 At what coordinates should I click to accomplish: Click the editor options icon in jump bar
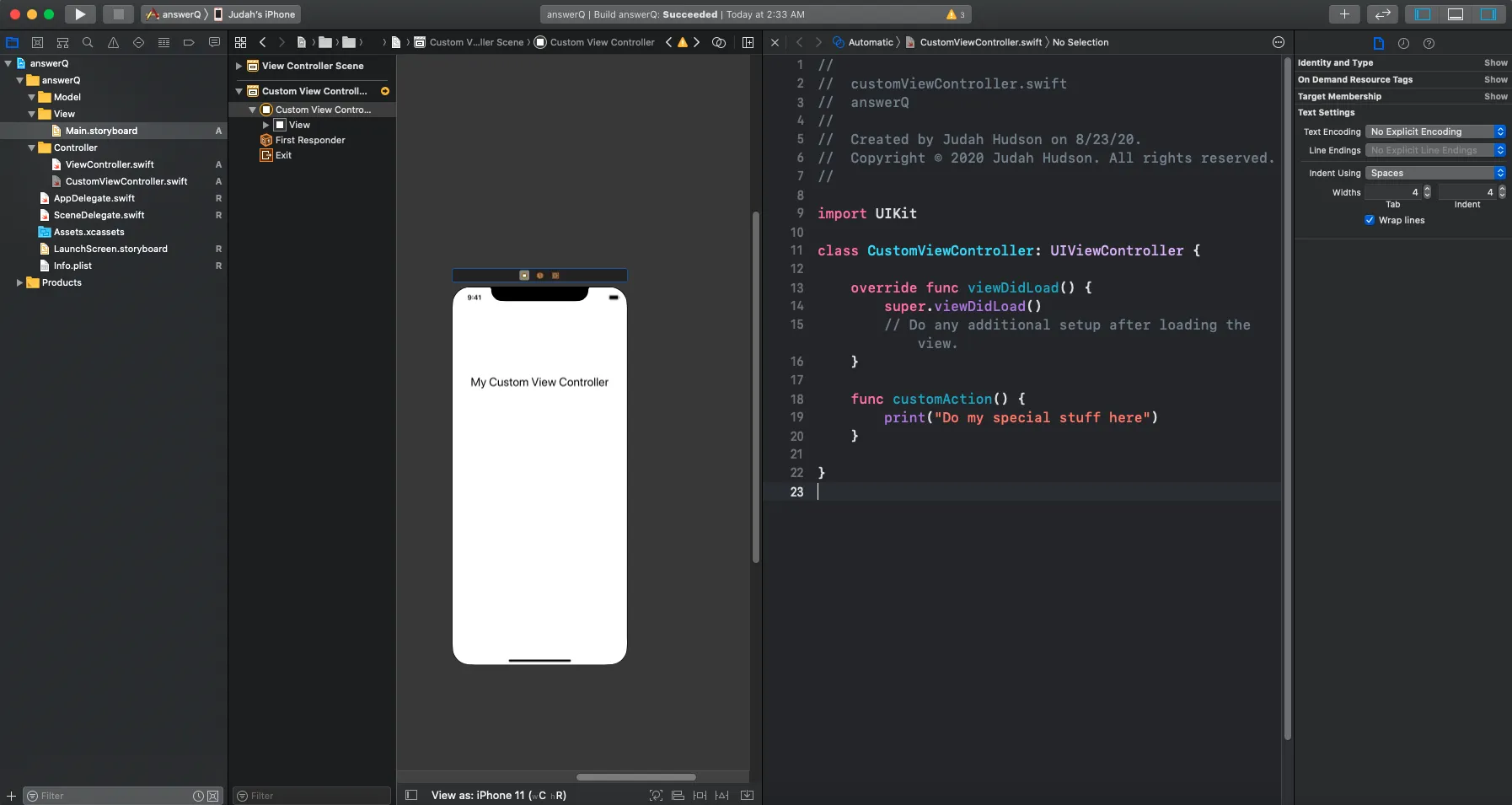(x=1278, y=42)
